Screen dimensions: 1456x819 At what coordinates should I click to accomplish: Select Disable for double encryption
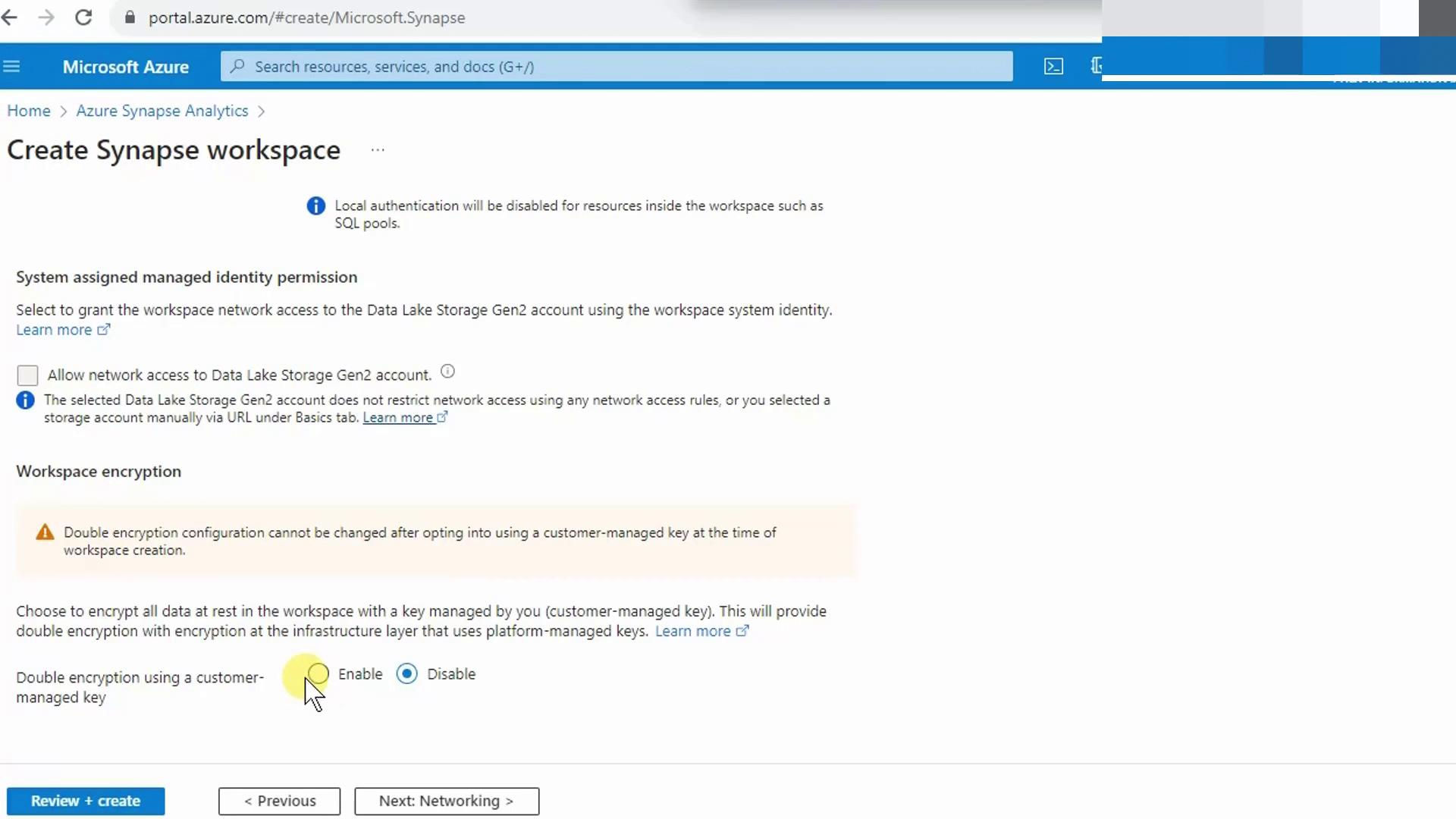pos(407,673)
